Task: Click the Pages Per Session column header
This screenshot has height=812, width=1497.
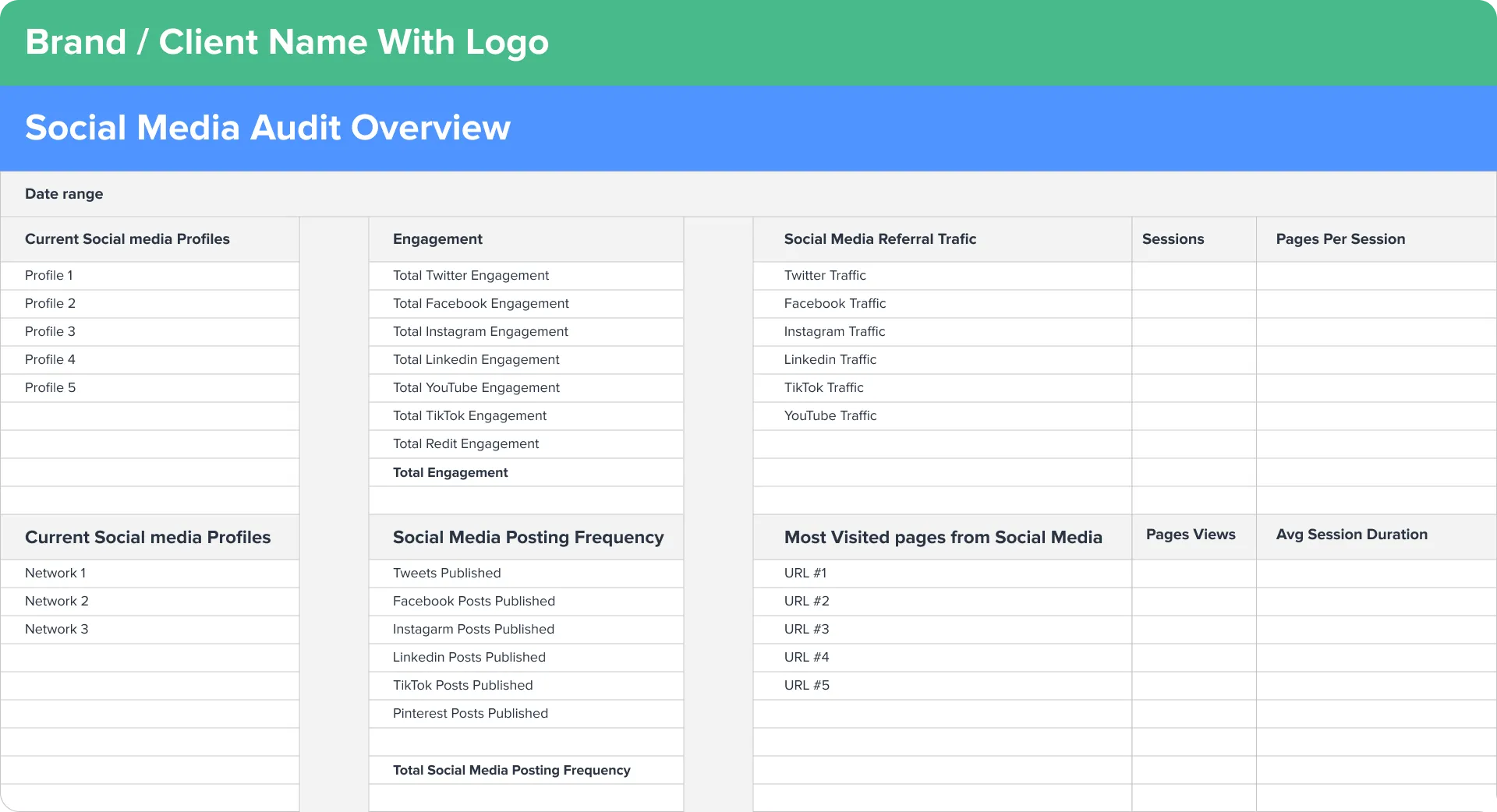Action: click(1340, 239)
